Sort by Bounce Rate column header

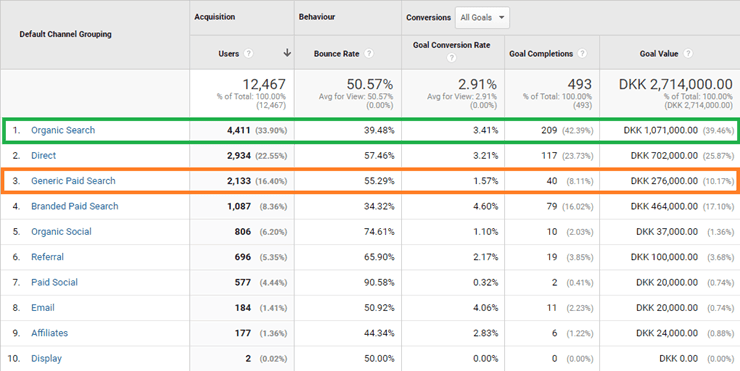click(x=336, y=54)
